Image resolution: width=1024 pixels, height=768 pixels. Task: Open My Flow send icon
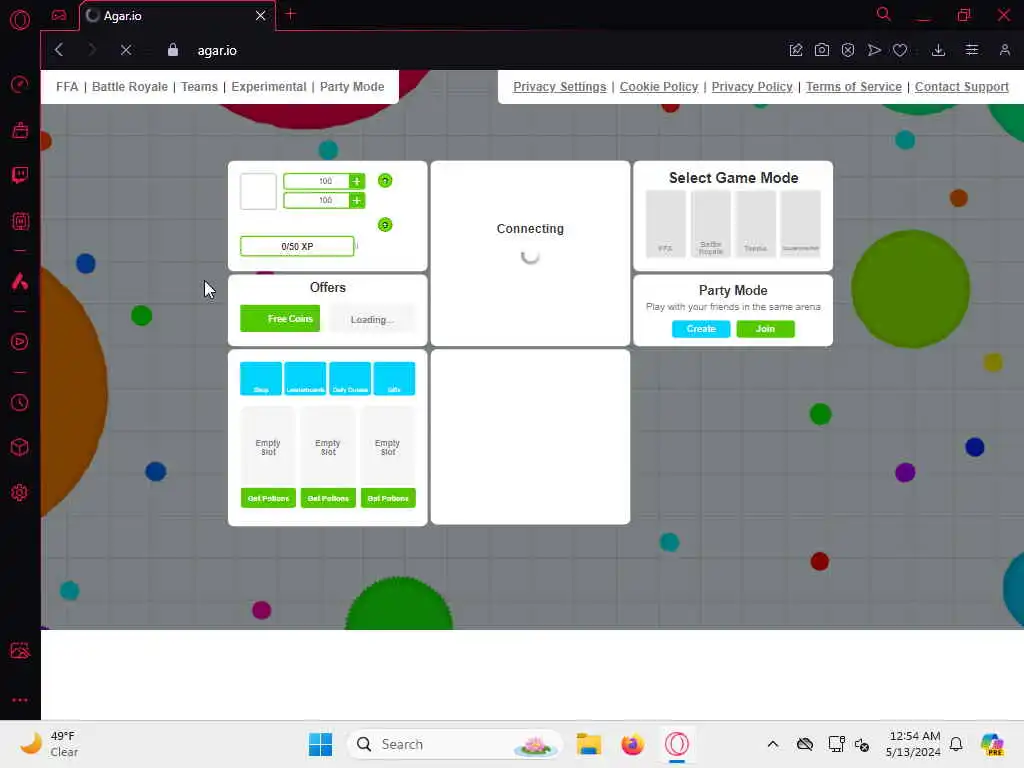pos(874,50)
